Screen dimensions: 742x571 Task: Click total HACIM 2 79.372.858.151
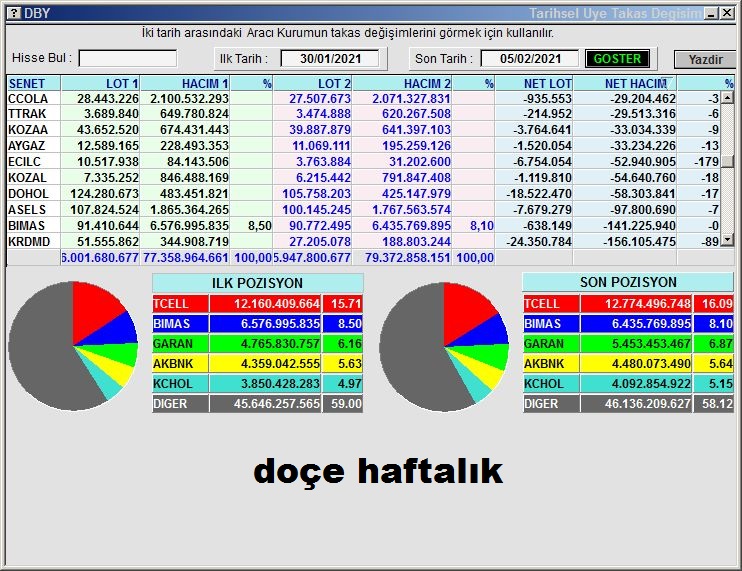click(407, 258)
